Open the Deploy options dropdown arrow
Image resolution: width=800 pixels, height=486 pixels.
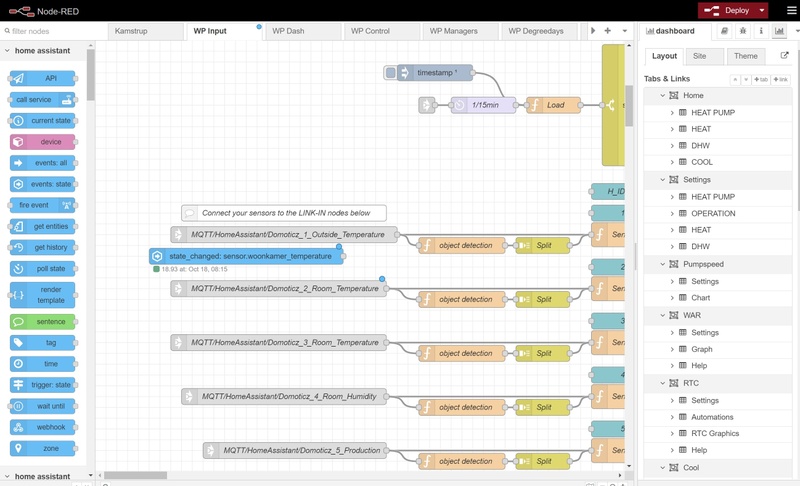click(x=762, y=10)
